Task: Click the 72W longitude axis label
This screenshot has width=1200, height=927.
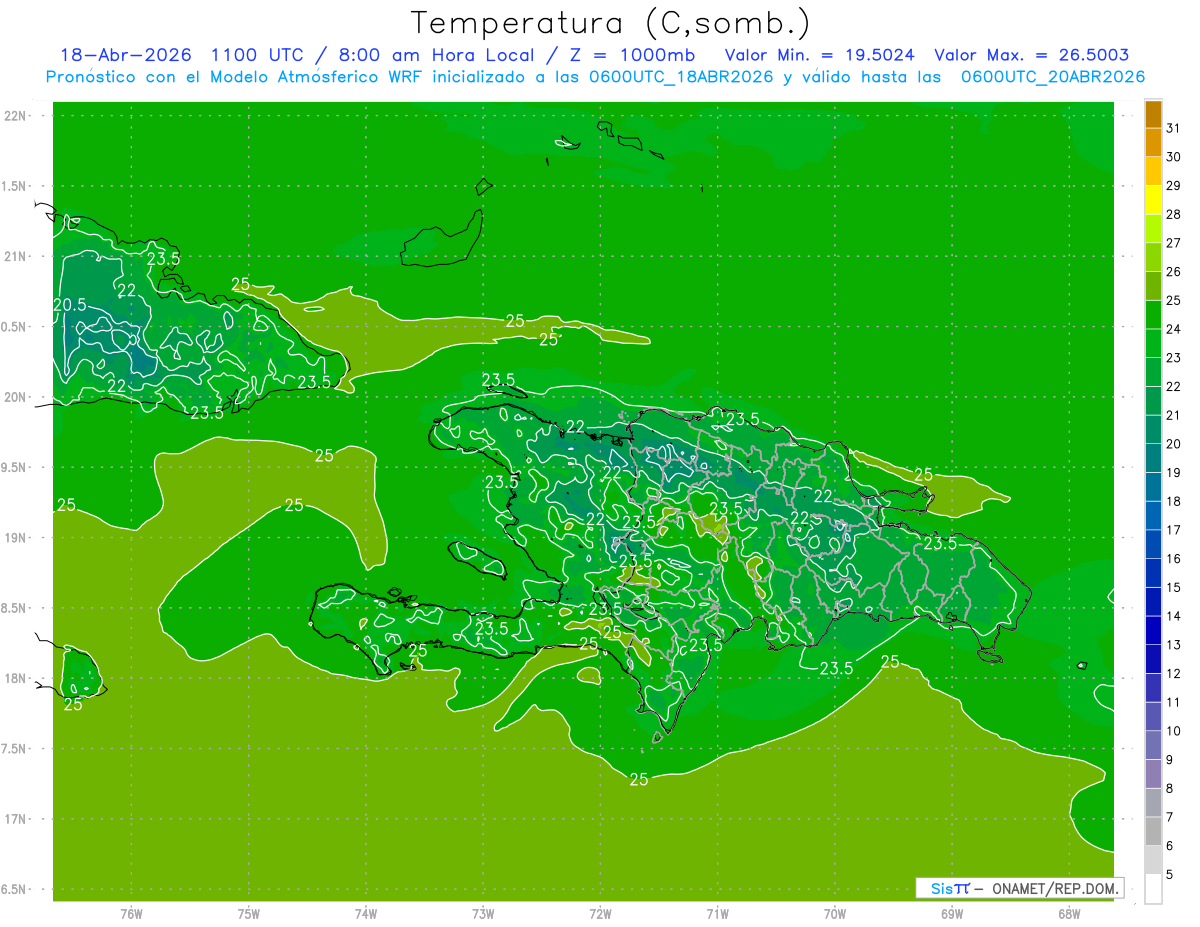Action: tap(600, 914)
